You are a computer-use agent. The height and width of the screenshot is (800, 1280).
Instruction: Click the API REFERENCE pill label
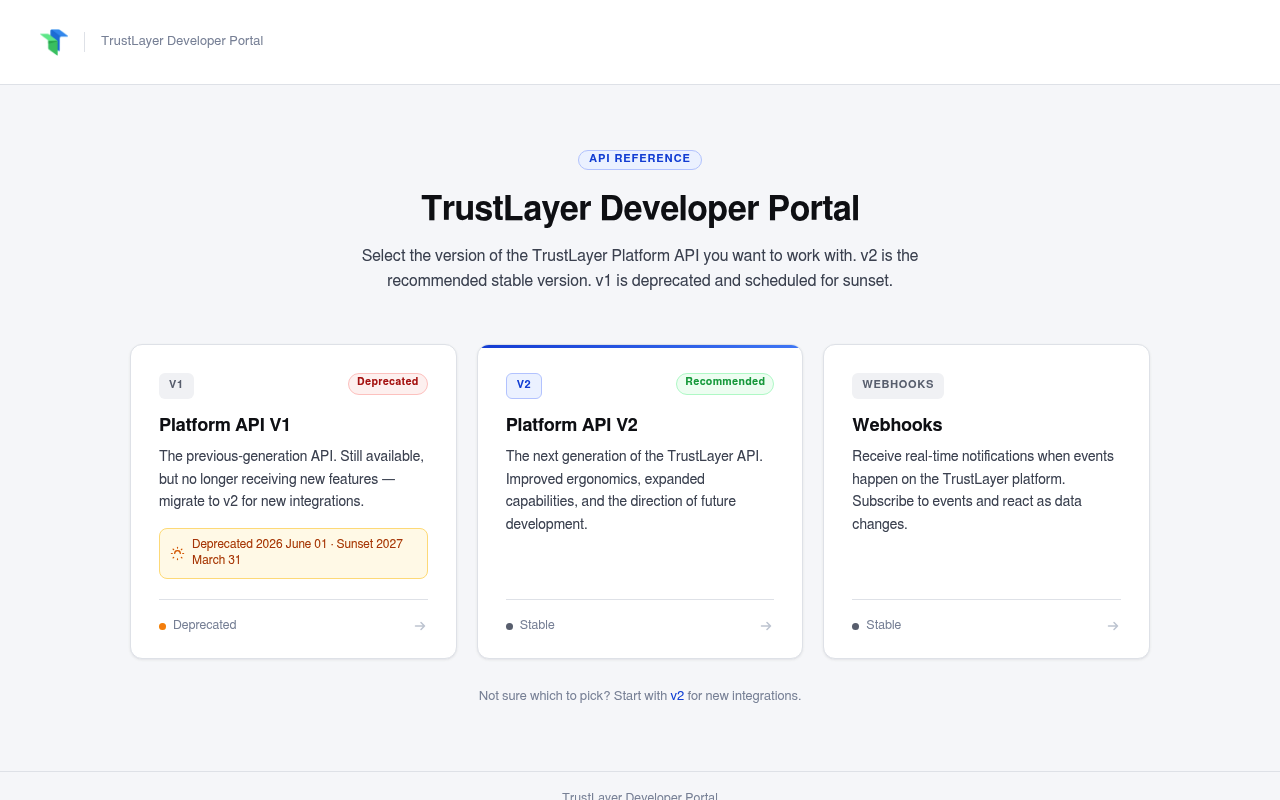point(640,159)
